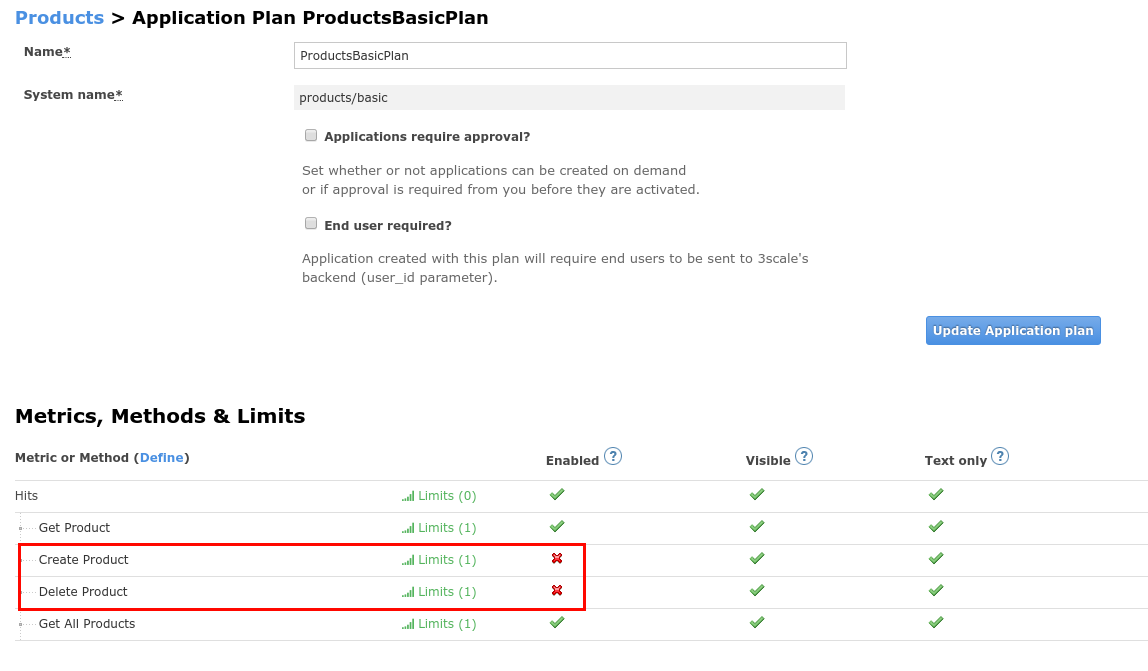
Task: Toggle Applications require approval checkbox
Action: 311,135
